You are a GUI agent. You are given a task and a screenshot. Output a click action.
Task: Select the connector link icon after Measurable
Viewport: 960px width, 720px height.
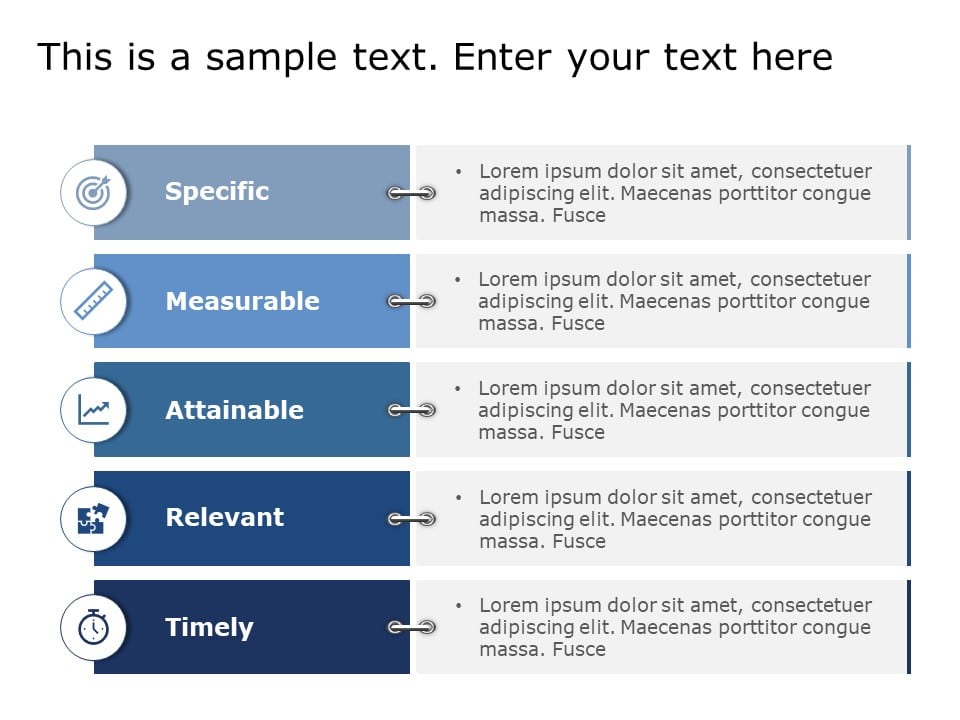(411, 301)
